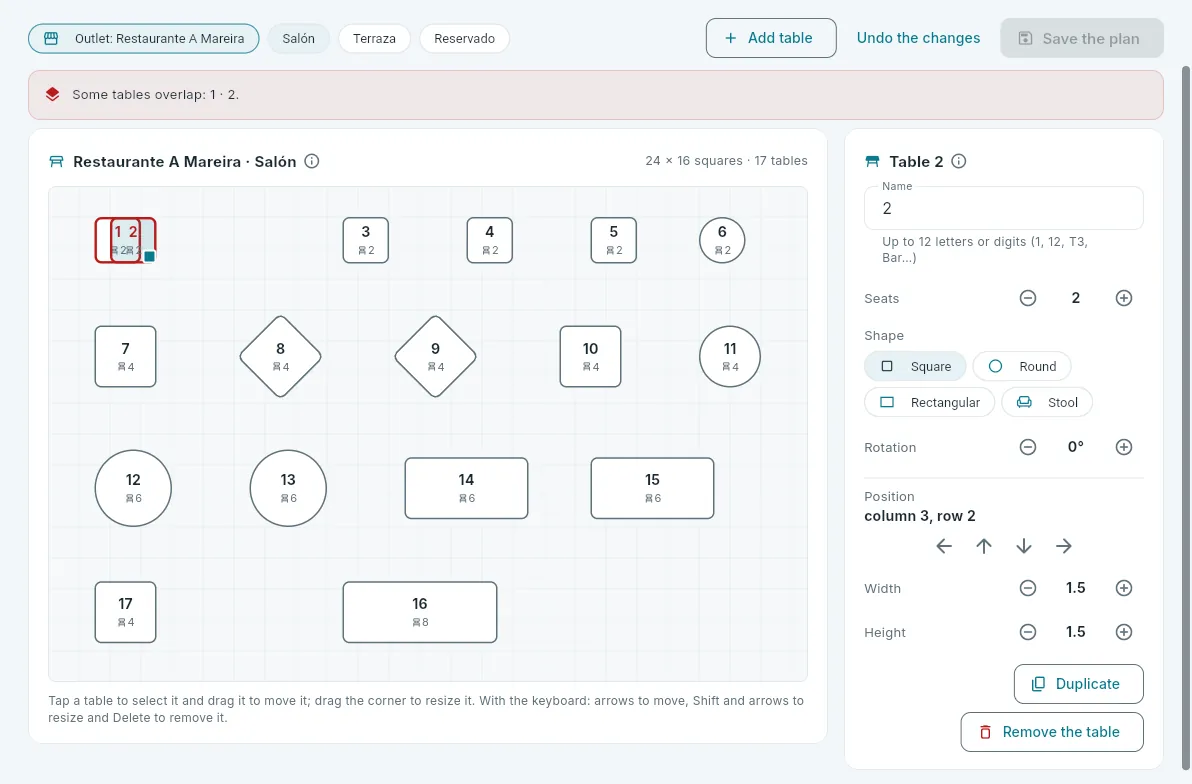The height and width of the screenshot is (784, 1192).
Task: Decrease the Seats count
Action: coord(1028,298)
